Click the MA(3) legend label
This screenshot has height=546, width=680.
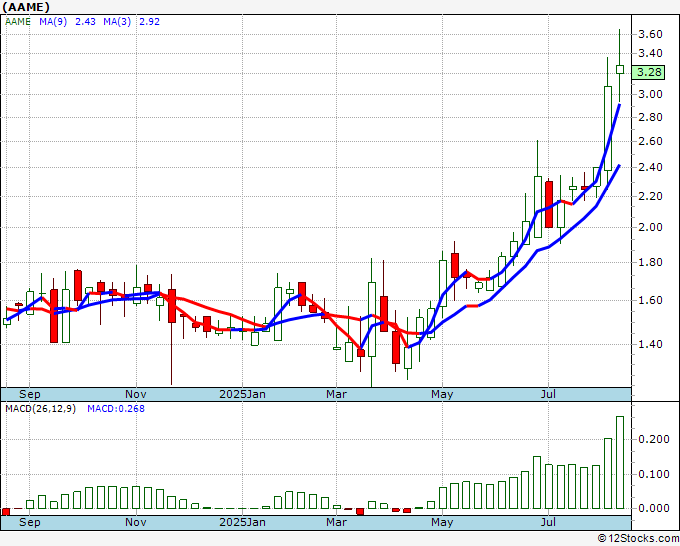pyautogui.click(x=117, y=22)
